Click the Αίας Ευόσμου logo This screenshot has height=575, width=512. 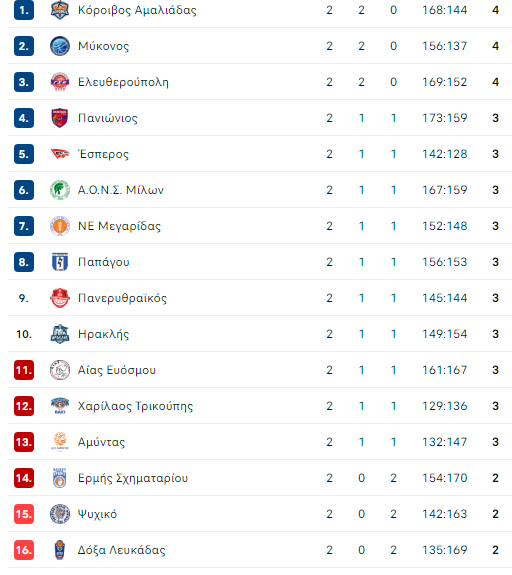pos(60,370)
